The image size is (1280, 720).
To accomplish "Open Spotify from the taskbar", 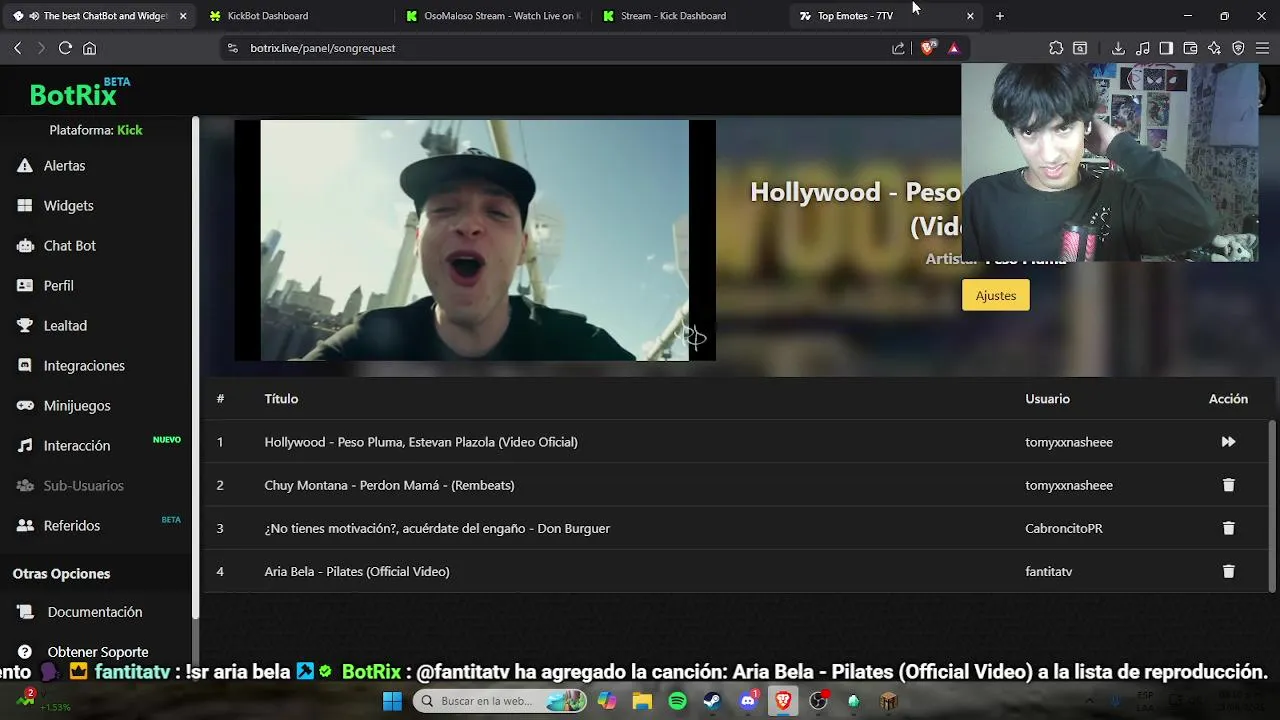I will [677, 701].
